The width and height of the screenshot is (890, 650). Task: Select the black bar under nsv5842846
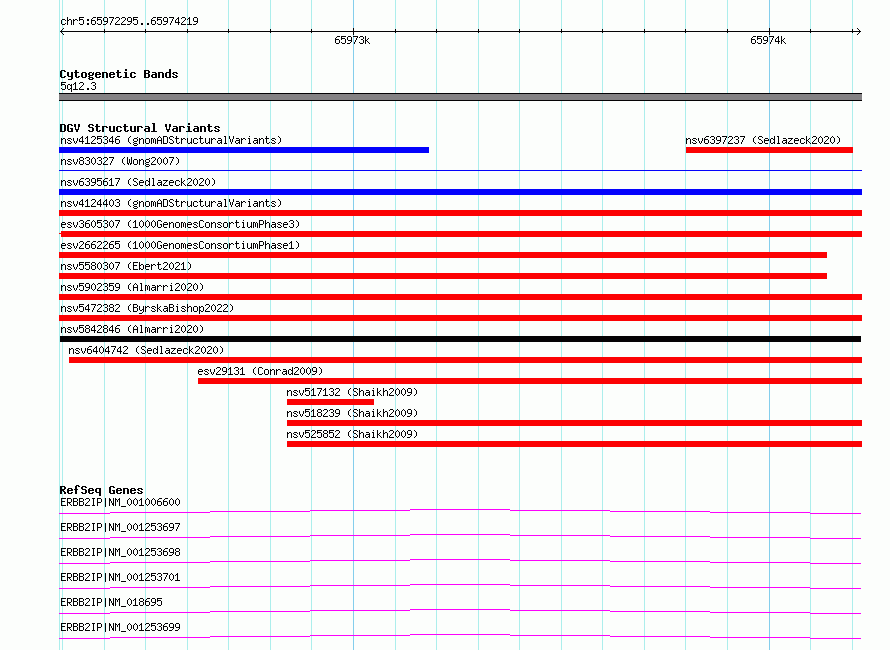[x=460, y=339]
